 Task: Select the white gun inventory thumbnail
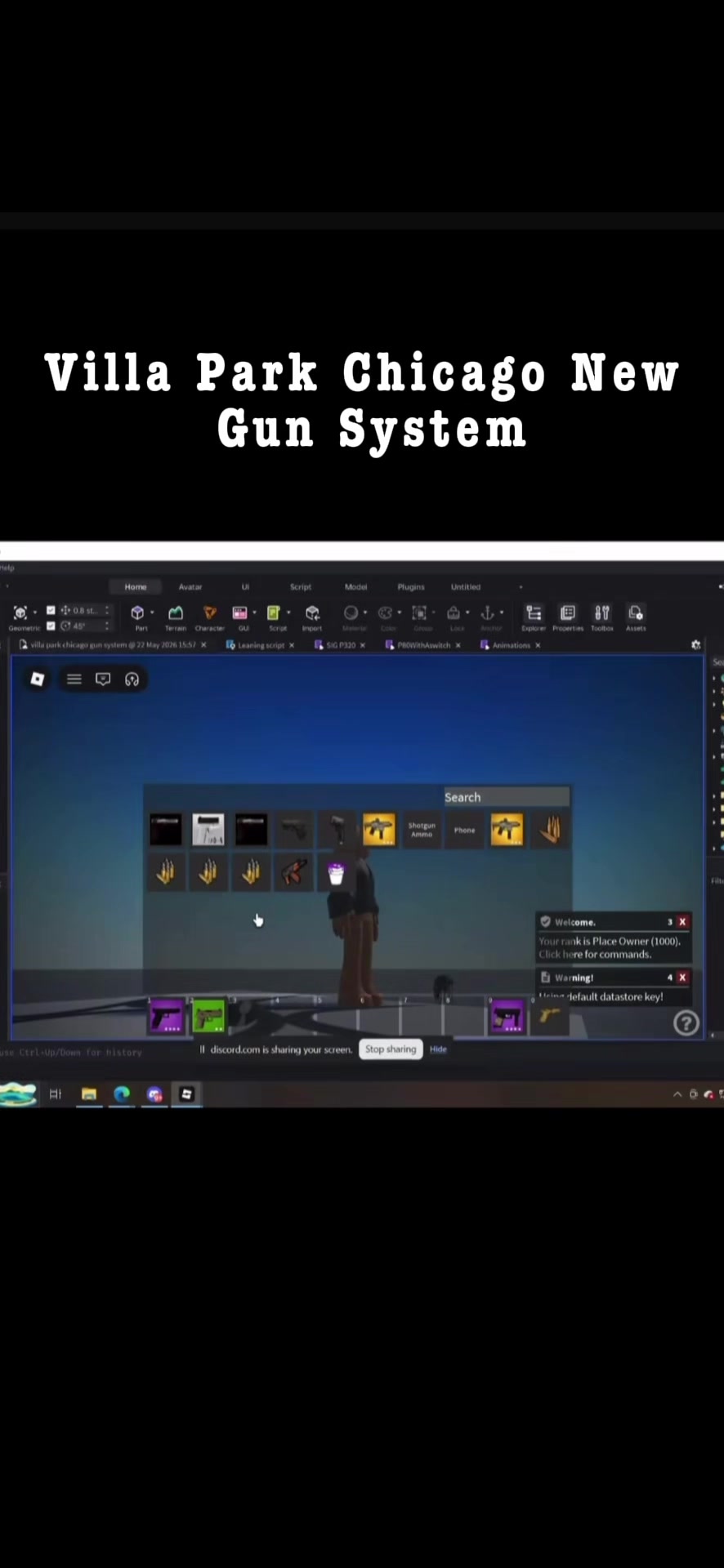pyautogui.click(x=208, y=830)
